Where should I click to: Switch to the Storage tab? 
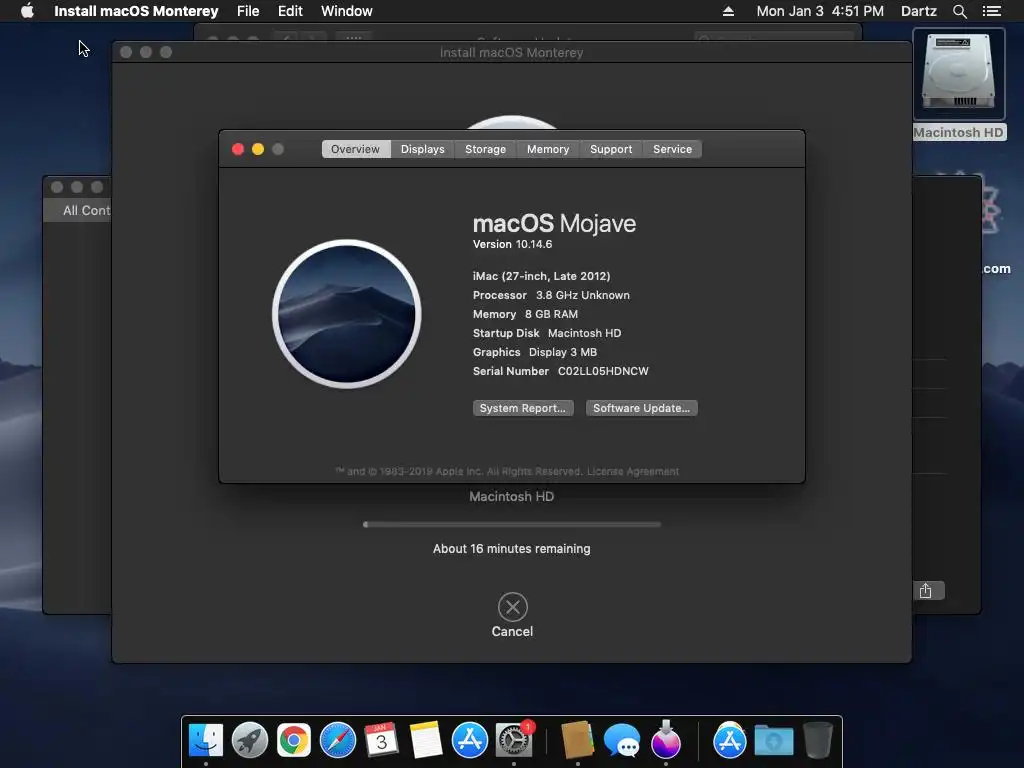point(485,149)
